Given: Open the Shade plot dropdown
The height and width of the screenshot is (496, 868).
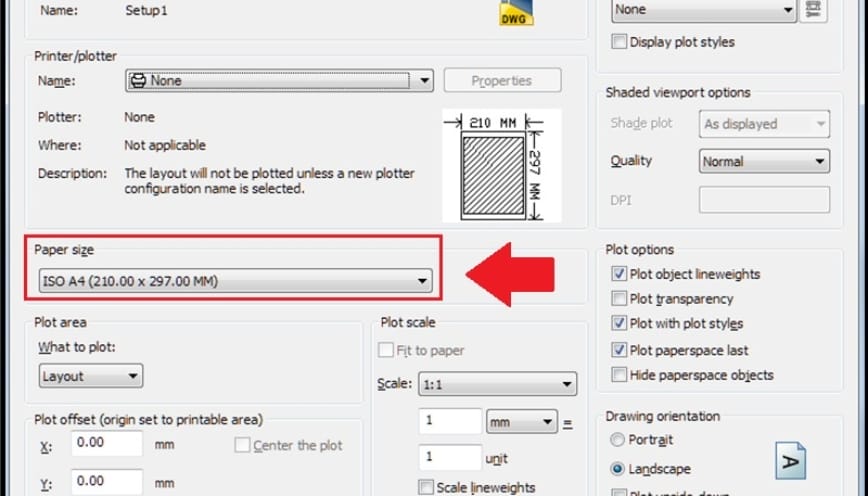Looking at the screenshot, I should 764,124.
